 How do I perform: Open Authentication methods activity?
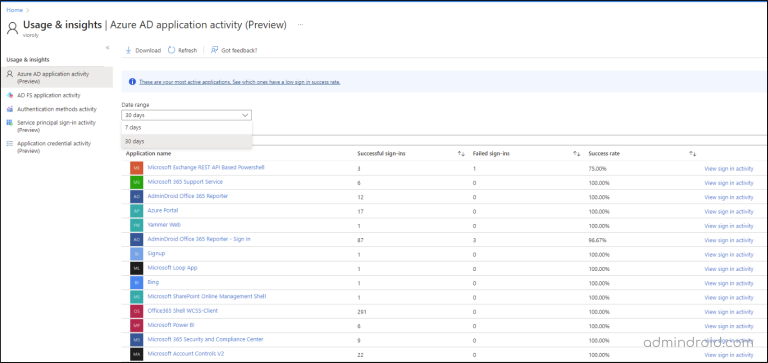(x=57, y=109)
